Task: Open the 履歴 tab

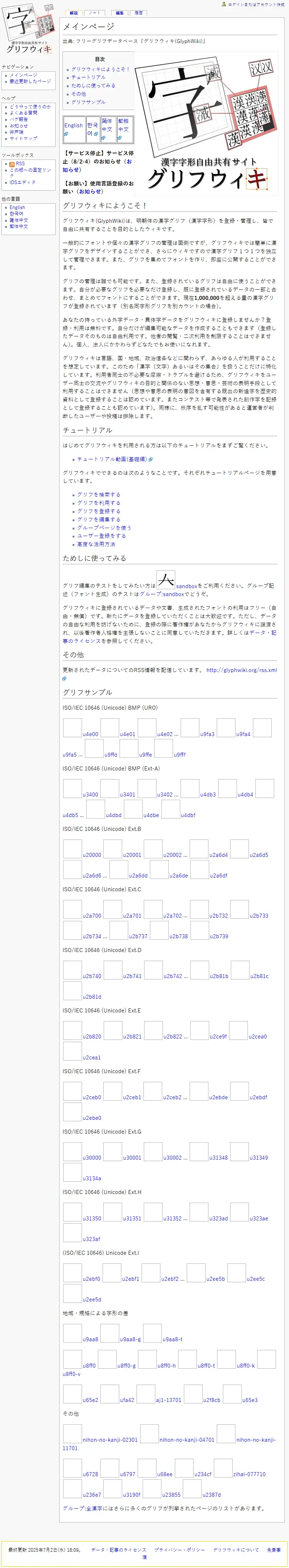Action: tap(139, 13)
